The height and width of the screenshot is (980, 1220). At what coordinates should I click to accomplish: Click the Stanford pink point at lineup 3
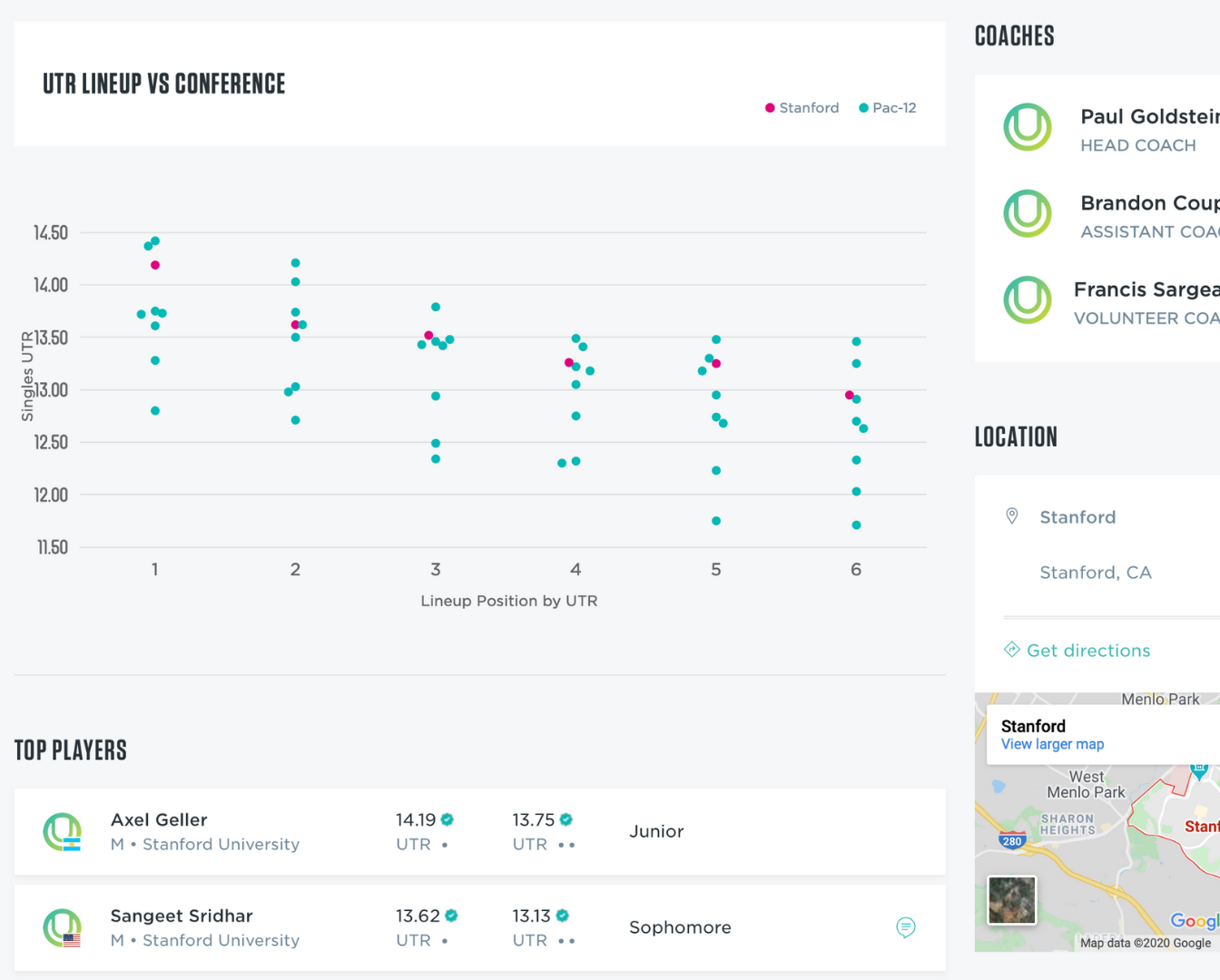click(x=428, y=336)
